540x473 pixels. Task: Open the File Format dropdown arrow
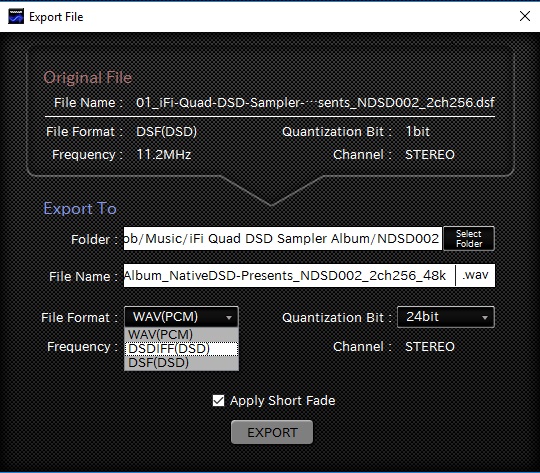click(x=229, y=318)
